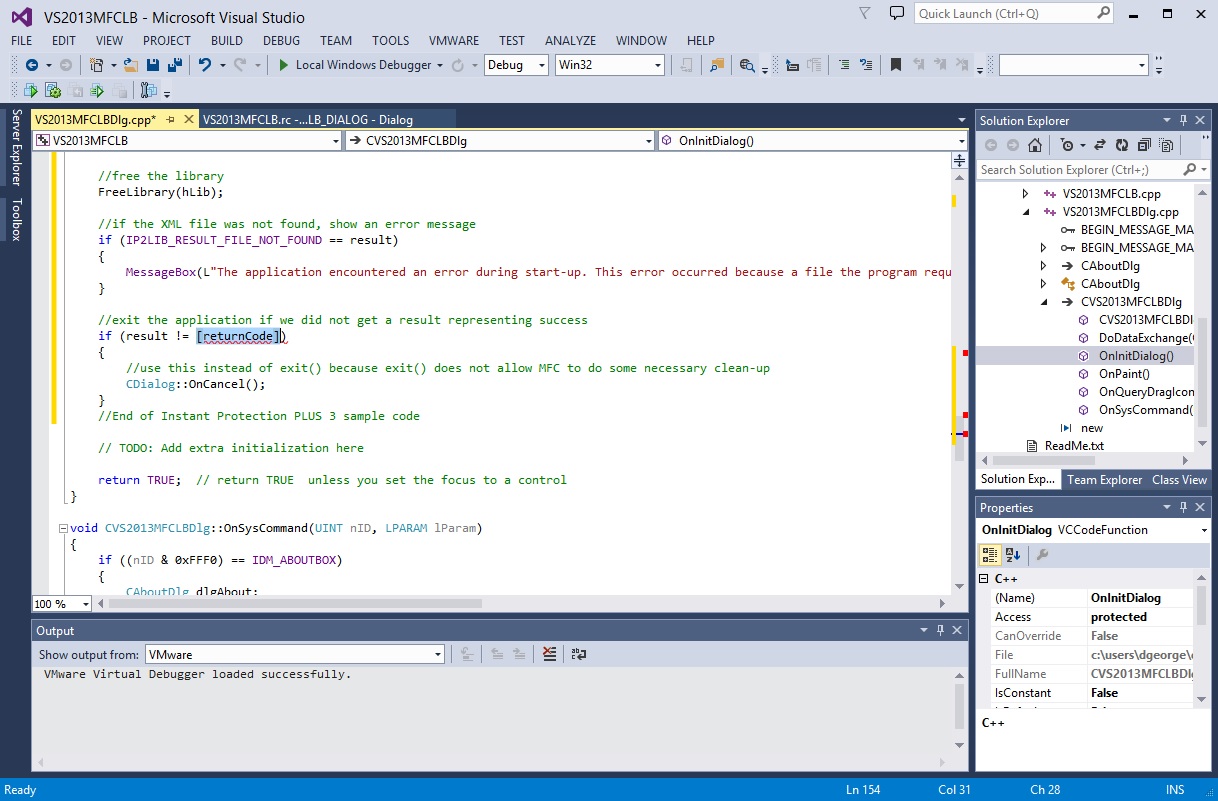Viewport: 1218px width, 801px height.
Task: Switch to the Team Explorer tab
Action: pos(1104,480)
